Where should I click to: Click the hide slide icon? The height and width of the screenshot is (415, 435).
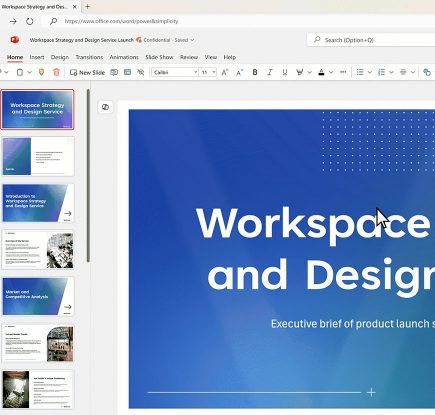click(141, 72)
